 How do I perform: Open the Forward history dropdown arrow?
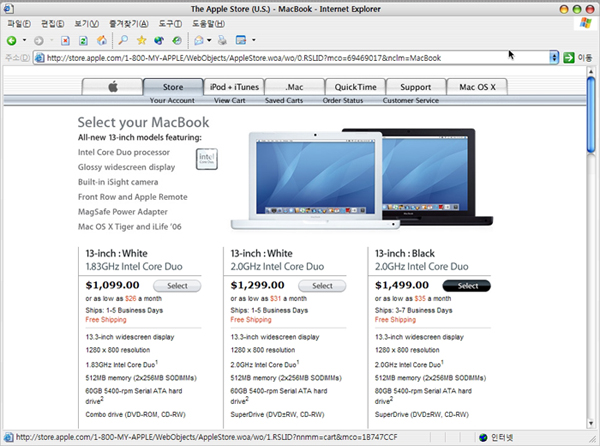tap(51, 40)
